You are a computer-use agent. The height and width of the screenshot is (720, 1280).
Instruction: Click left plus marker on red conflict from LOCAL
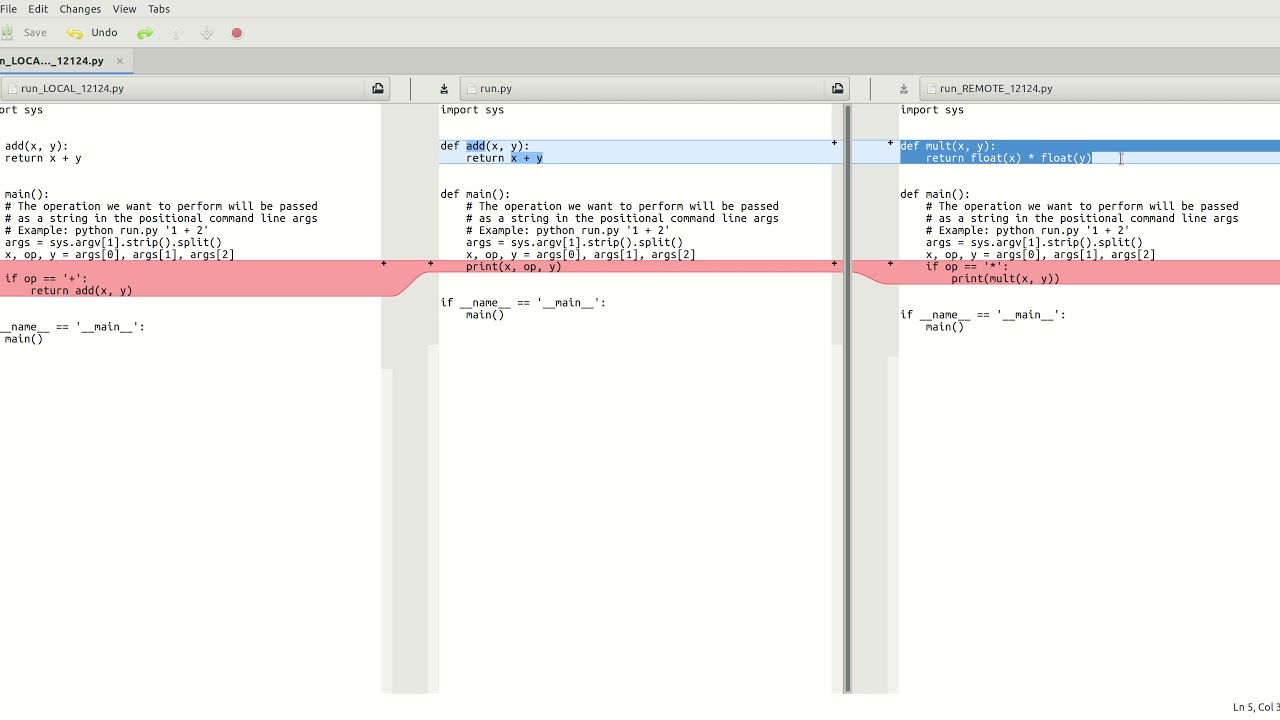(384, 264)
